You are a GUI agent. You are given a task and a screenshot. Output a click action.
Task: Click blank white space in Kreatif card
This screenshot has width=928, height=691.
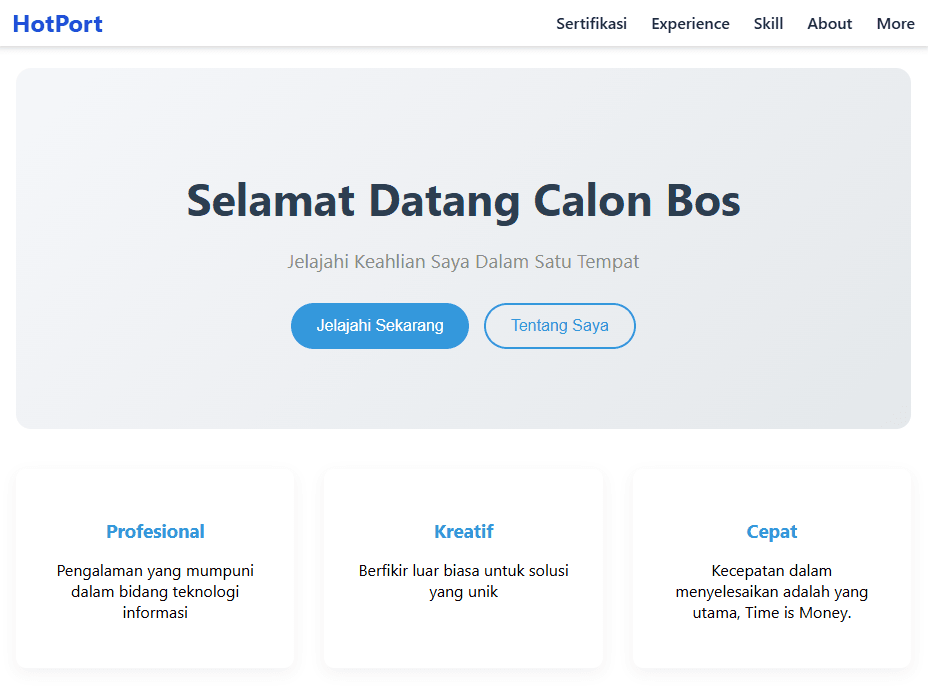tap(463, 640)
